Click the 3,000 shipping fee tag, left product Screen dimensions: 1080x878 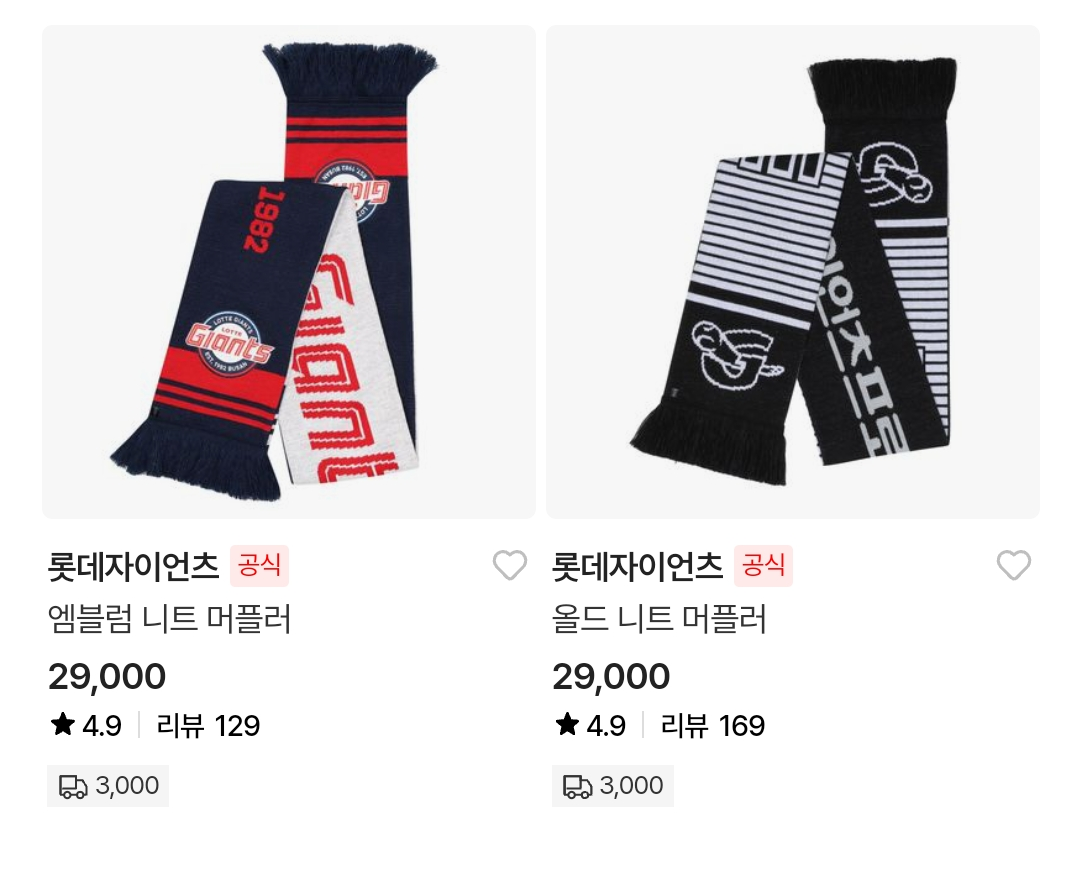(x=108, y=786)
